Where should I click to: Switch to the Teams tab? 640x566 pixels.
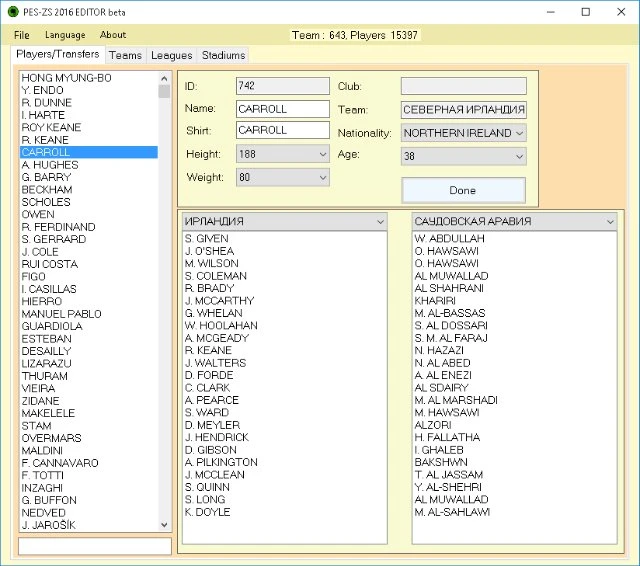[125, 55]
